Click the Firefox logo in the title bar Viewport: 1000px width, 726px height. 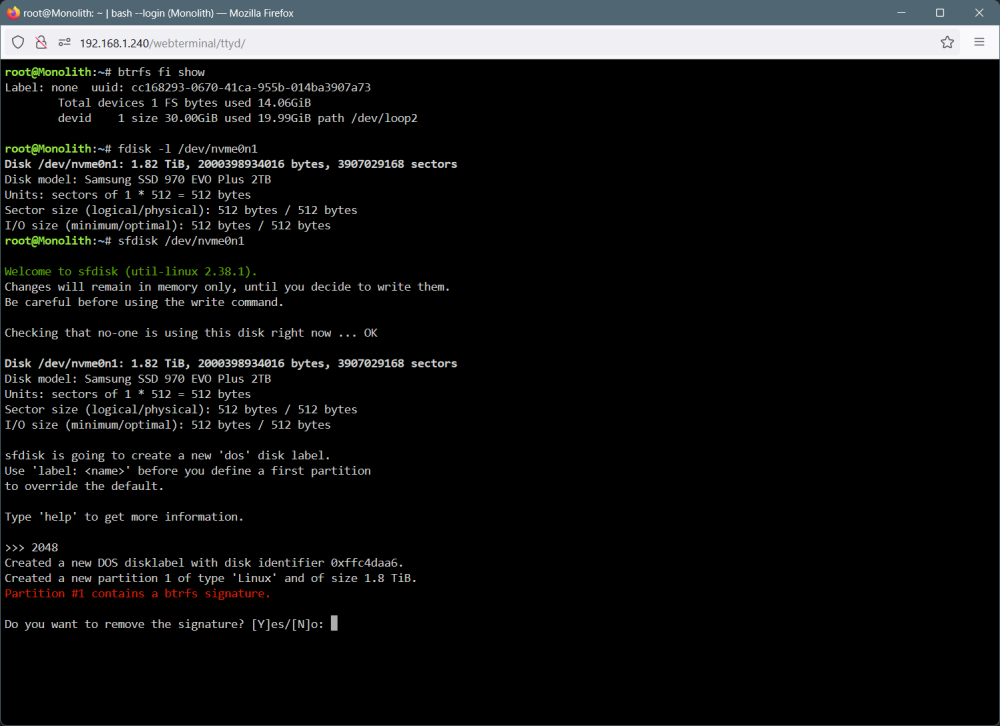pyautogui.click(x=13, y=12)
